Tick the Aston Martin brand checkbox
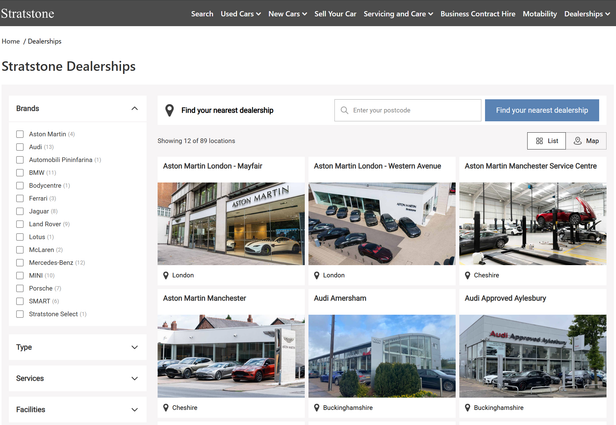This screenshot has height=425, width=616. pyautogui.click(x=20, y=134)
